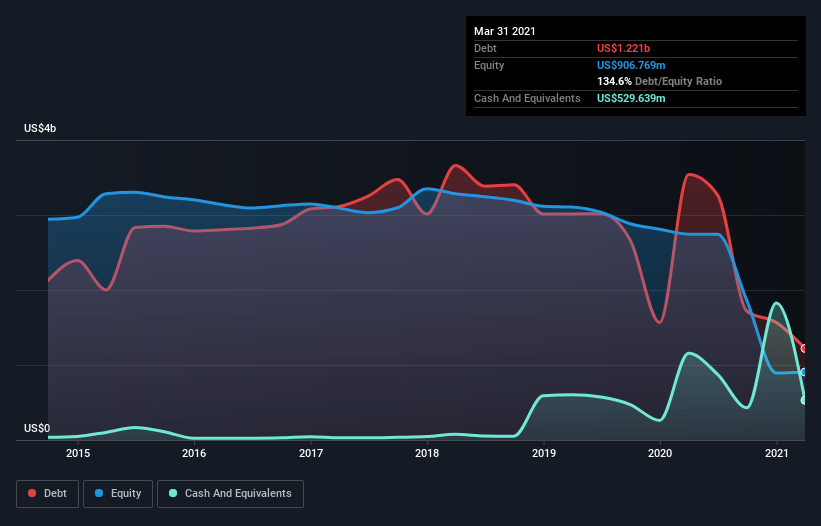Click the US$529.639m cash value
This screenshot has width=821, height=526.
pyautogui.click(x=631, y=98)
